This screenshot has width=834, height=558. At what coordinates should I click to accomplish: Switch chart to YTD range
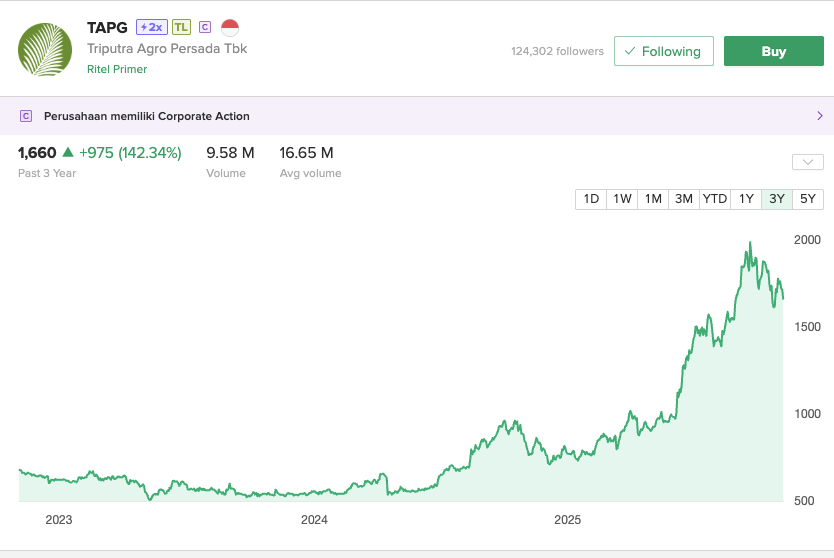pos(714,199)
